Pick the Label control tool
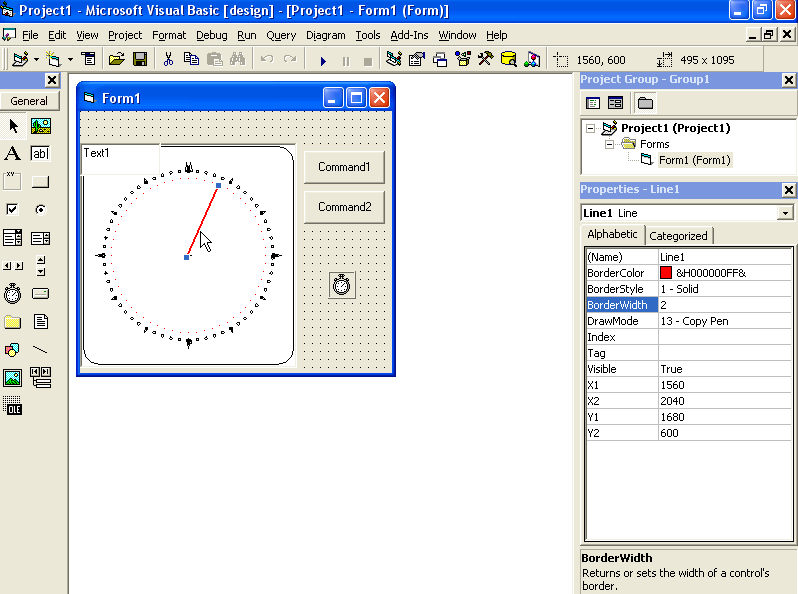 [13, 153]
